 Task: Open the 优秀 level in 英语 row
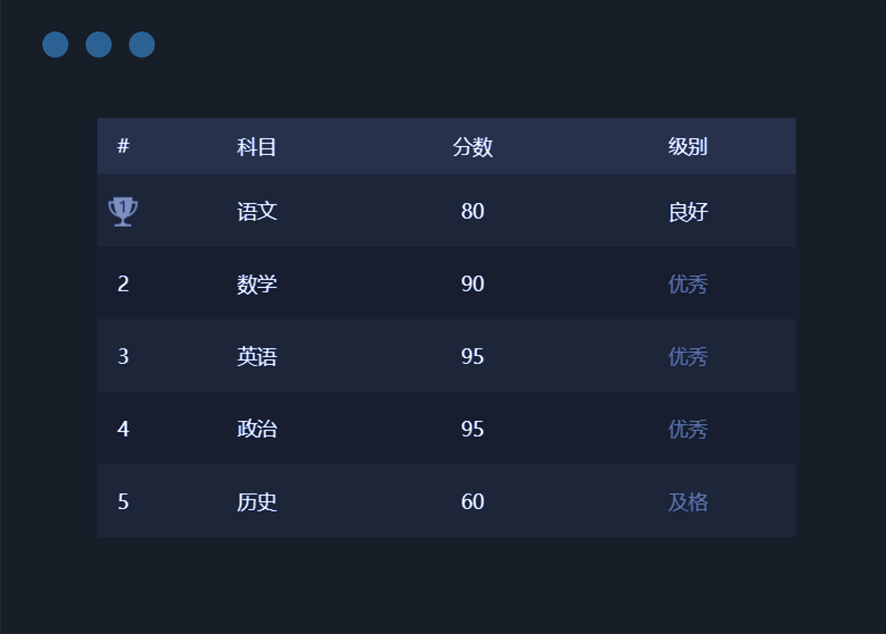tap(687, 356)
